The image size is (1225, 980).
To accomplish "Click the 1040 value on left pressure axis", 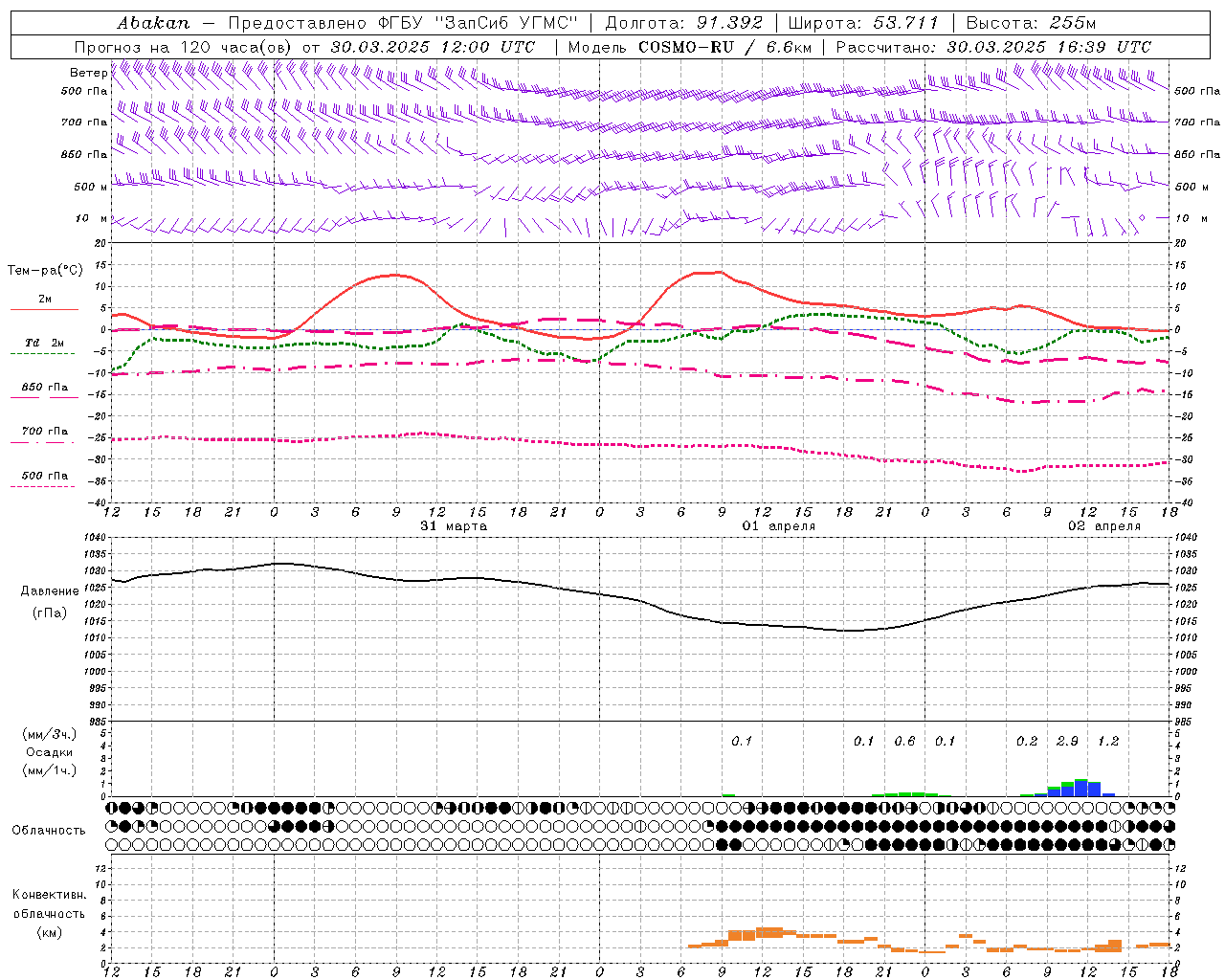I will [97, 538].
